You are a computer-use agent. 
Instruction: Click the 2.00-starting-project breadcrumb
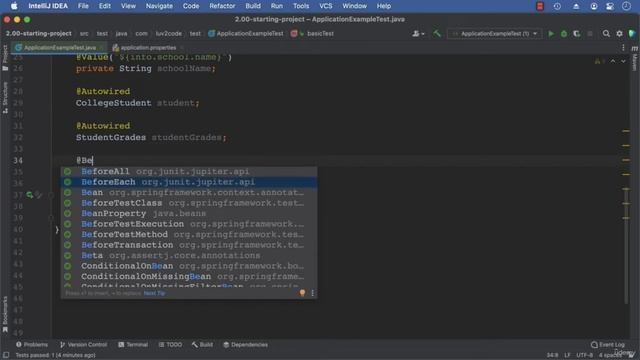[39, 34]
